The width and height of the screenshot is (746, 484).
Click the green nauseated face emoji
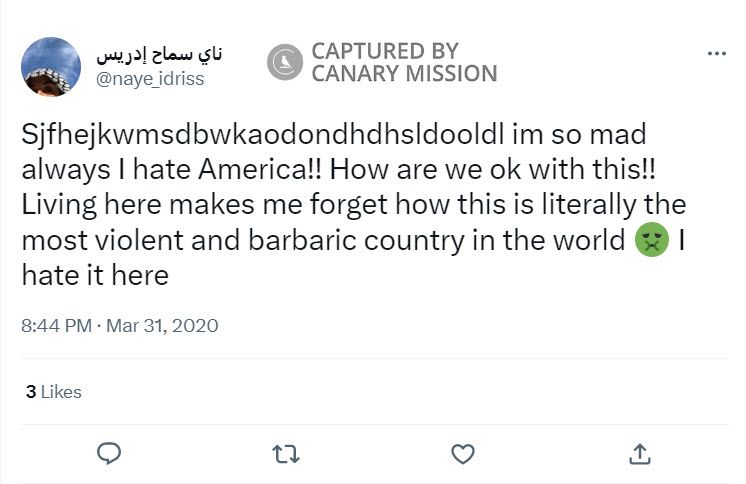[x=652, y=240]
